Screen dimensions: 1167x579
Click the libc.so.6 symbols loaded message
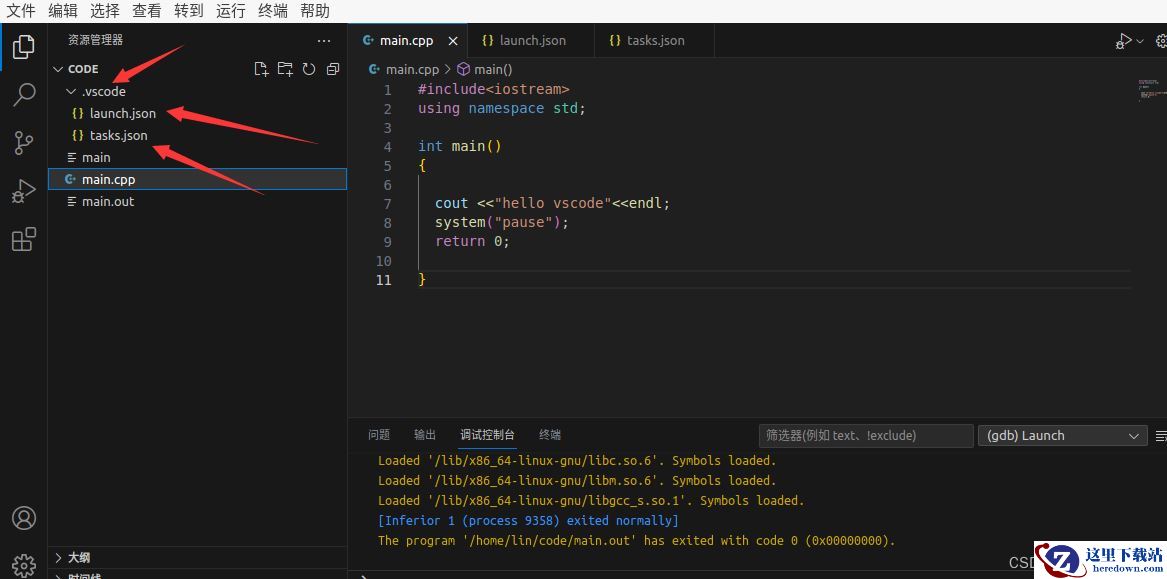(577, 461)
